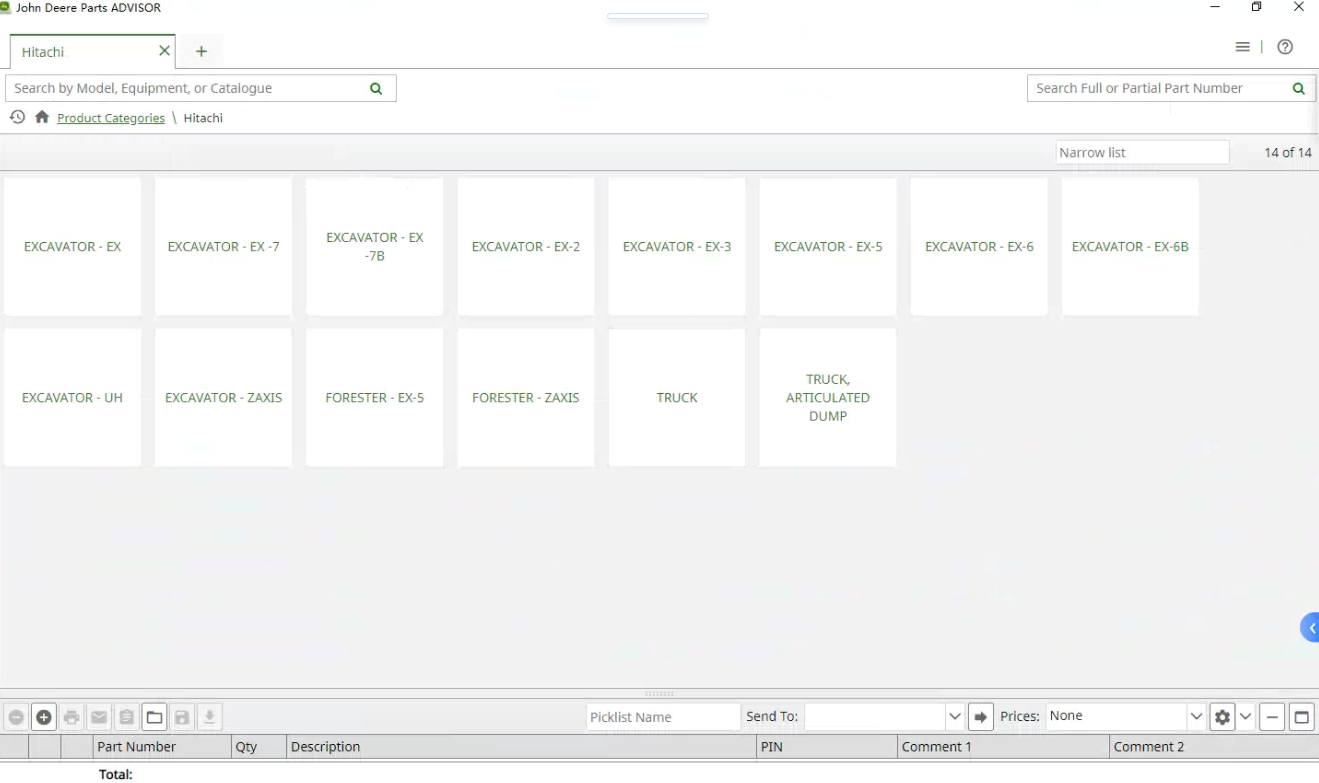Click the clipboard icon in picklist toolbar
This screenshot has width=1319, height=783.
pos(126,717)
